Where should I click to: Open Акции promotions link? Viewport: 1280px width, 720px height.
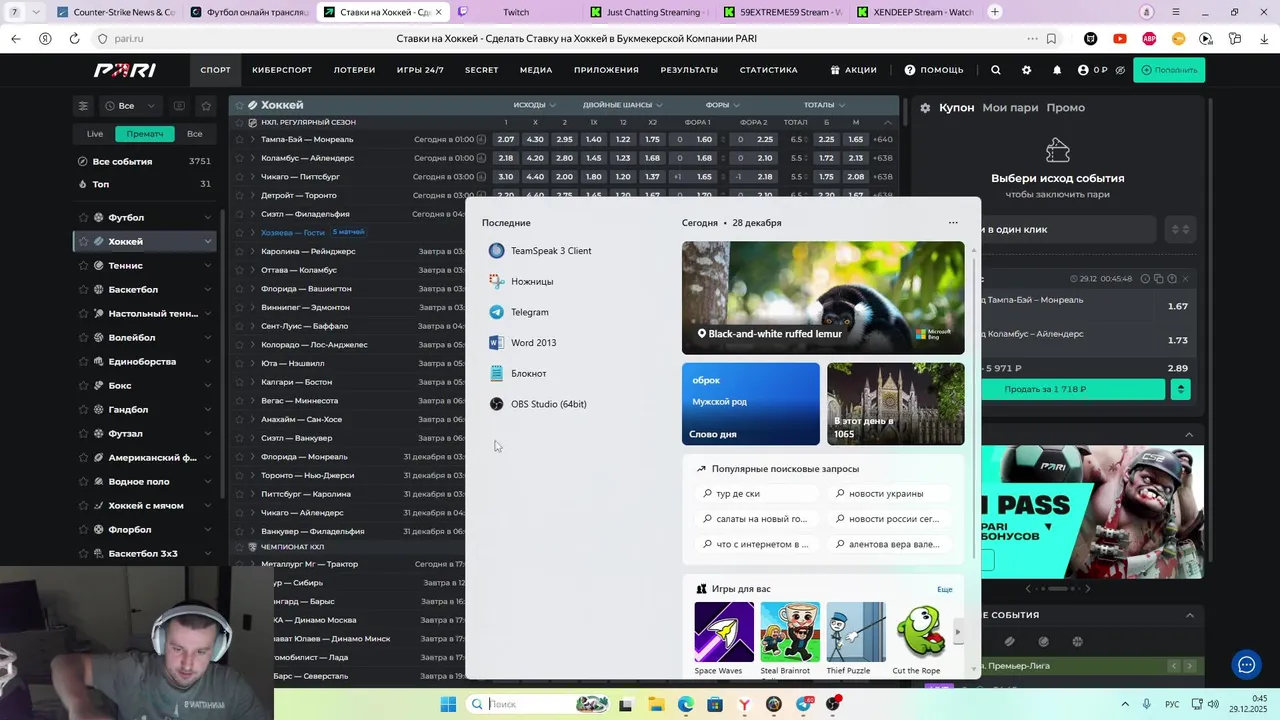point(853,70)
